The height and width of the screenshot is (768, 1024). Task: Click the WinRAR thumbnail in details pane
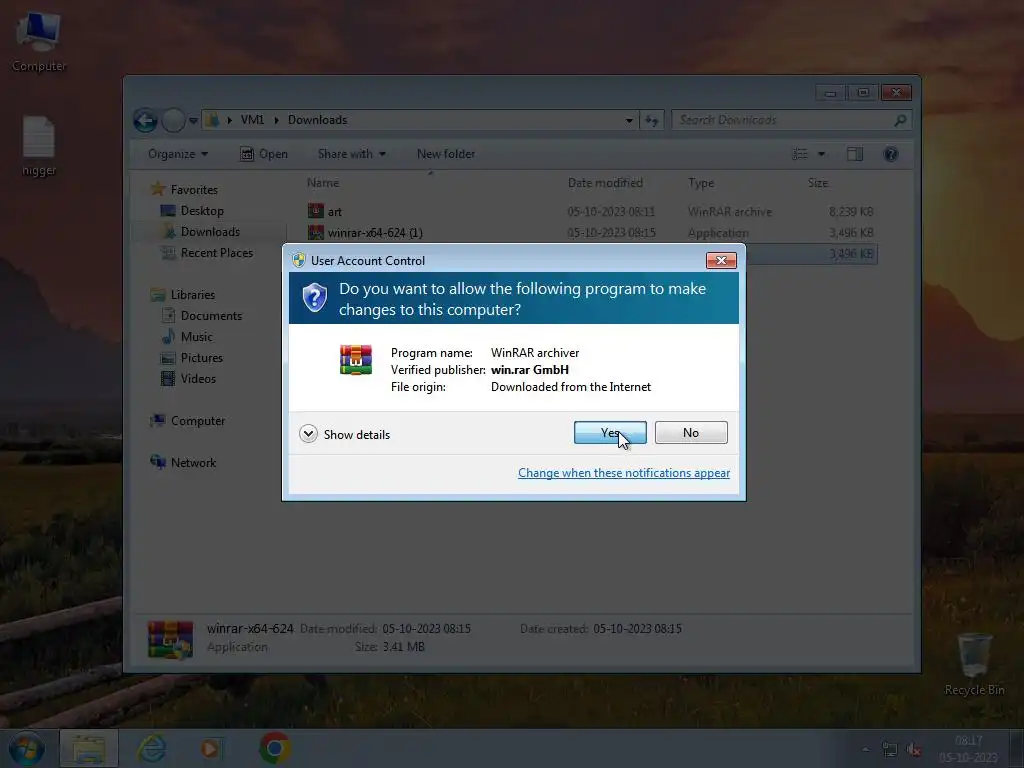tap(170, 639)
